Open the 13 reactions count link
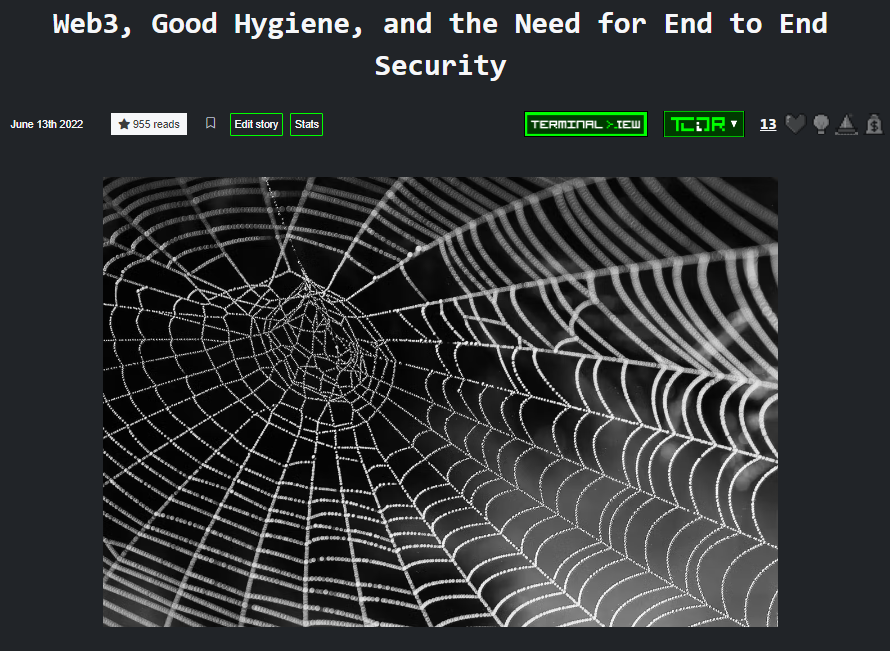The width and height of the screenshot is (890, 651). pyautogui.click(x=768, y=124)
